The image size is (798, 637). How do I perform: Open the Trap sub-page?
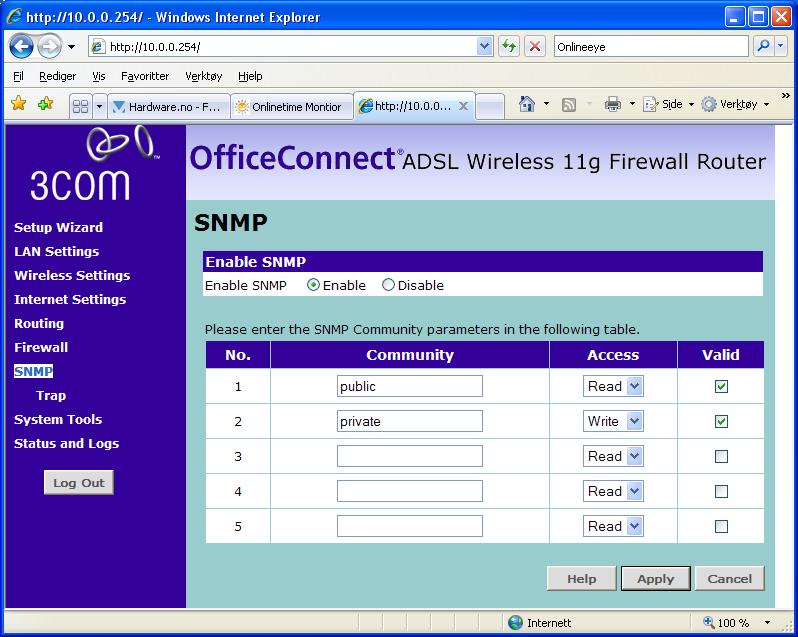[51, 395]
